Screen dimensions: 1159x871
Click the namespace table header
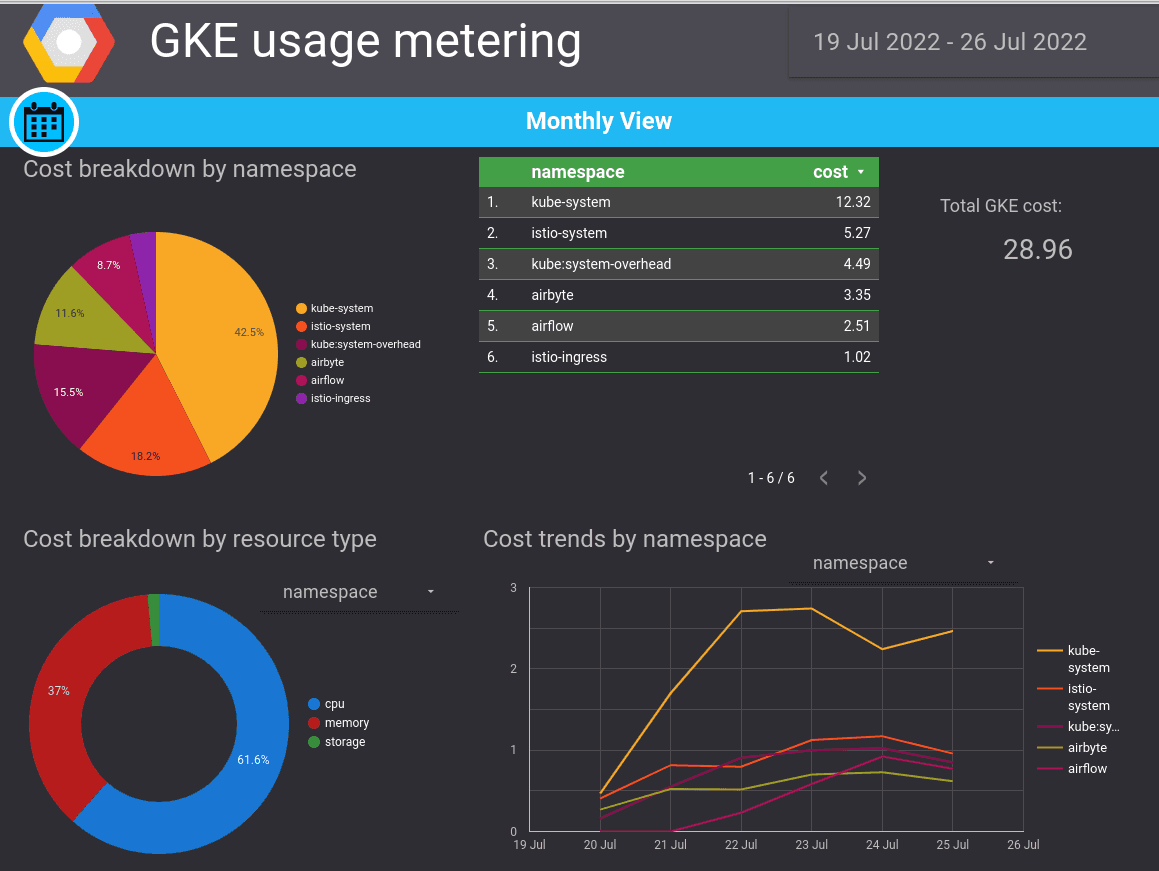[x=577, y=171]
